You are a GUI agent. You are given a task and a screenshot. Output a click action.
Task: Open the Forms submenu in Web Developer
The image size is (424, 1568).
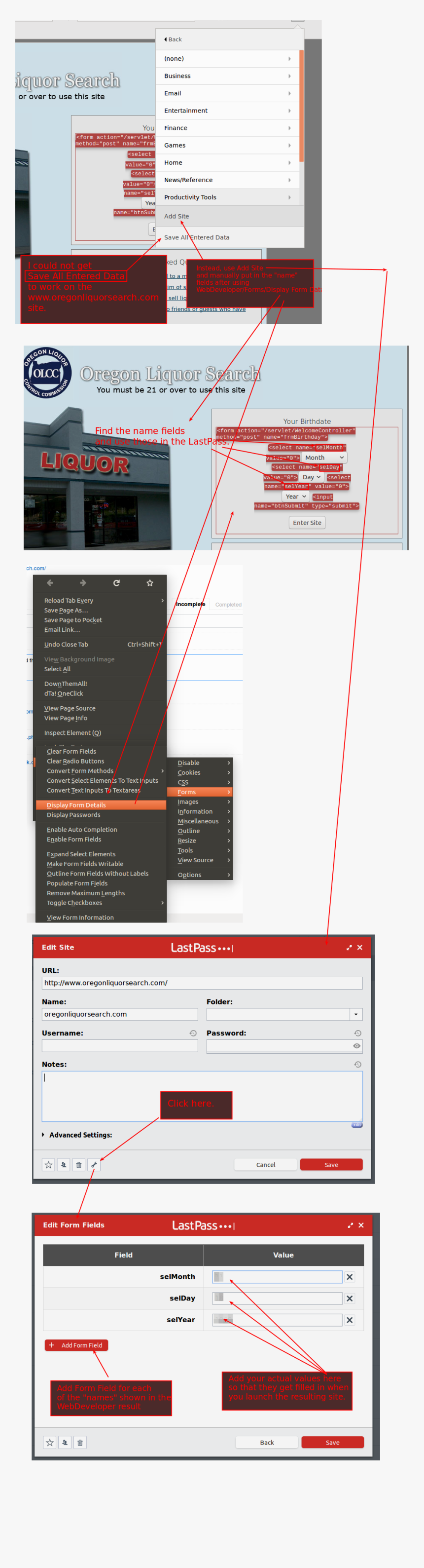[200, 792]
